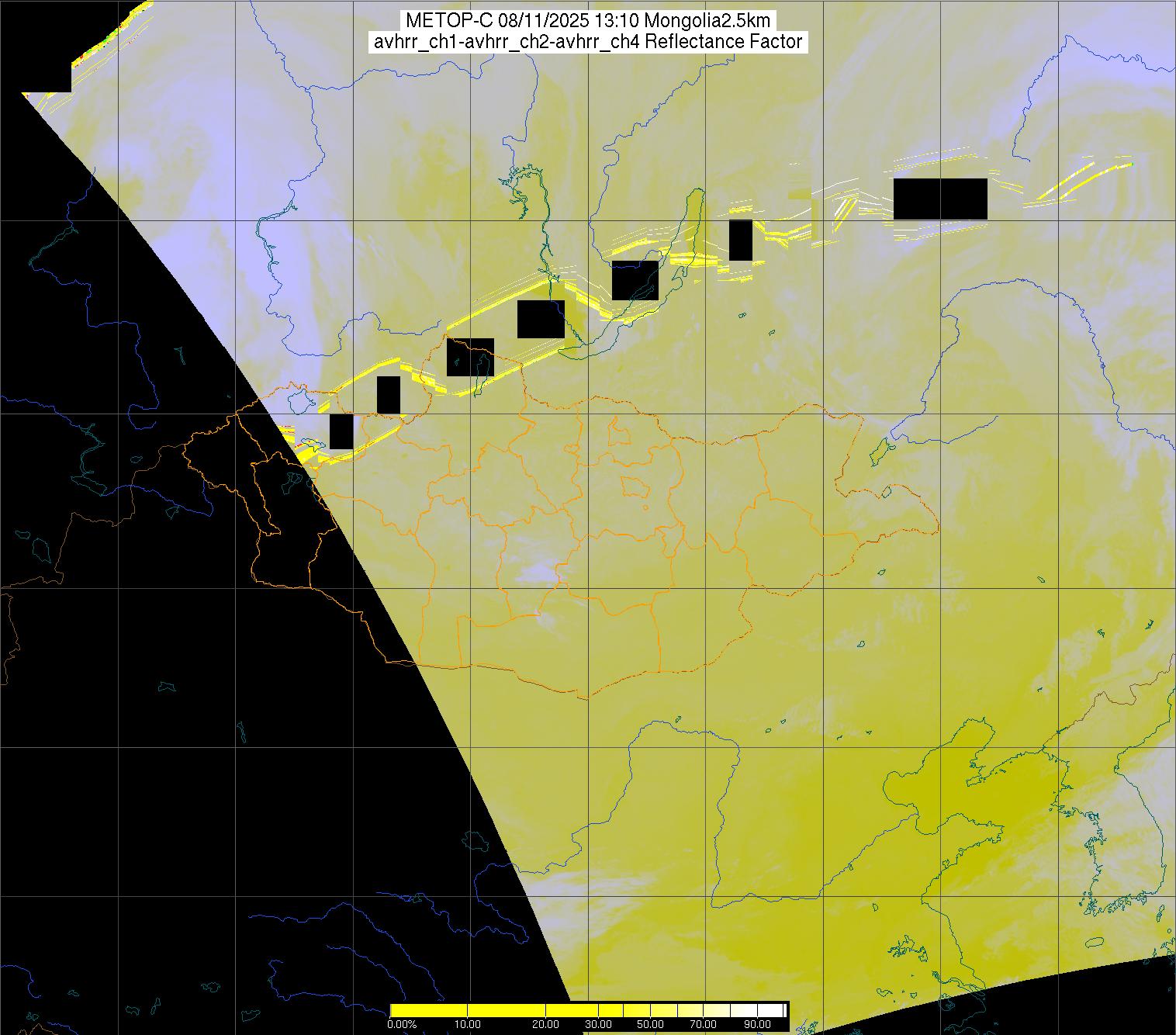1176x1035 pixels.
Task: Click the black block overlapping Lake Baikal's outline
Action: coord(635,280)
